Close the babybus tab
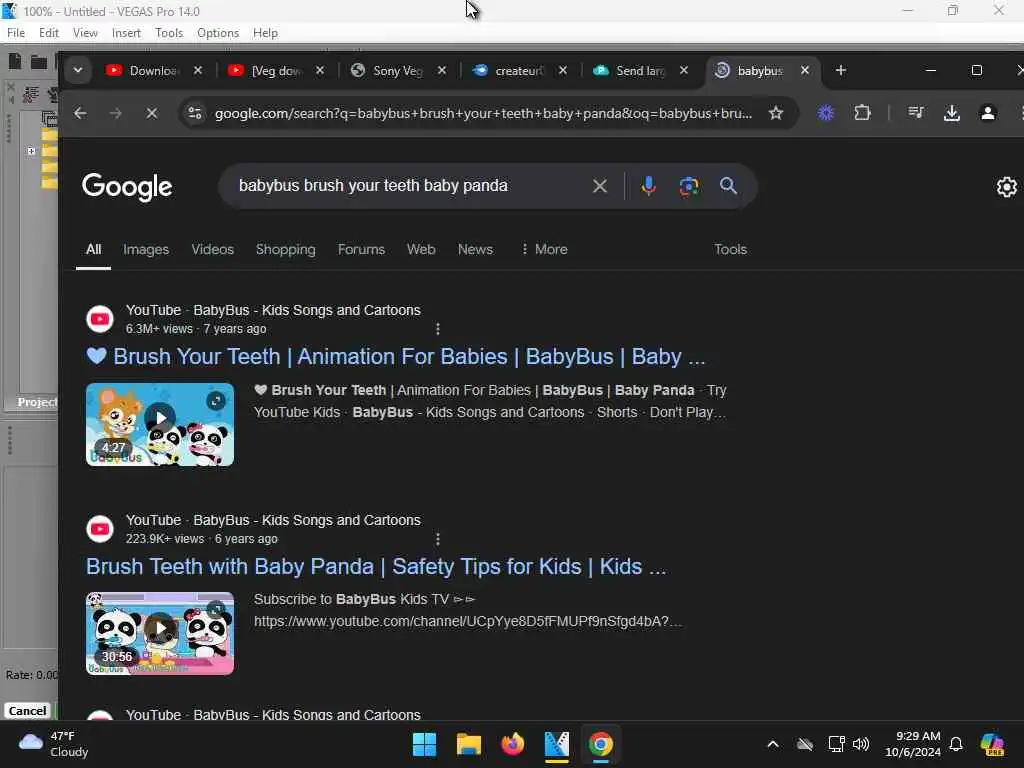The width and height of the screenshot is (1024, 768). point(805,70)
